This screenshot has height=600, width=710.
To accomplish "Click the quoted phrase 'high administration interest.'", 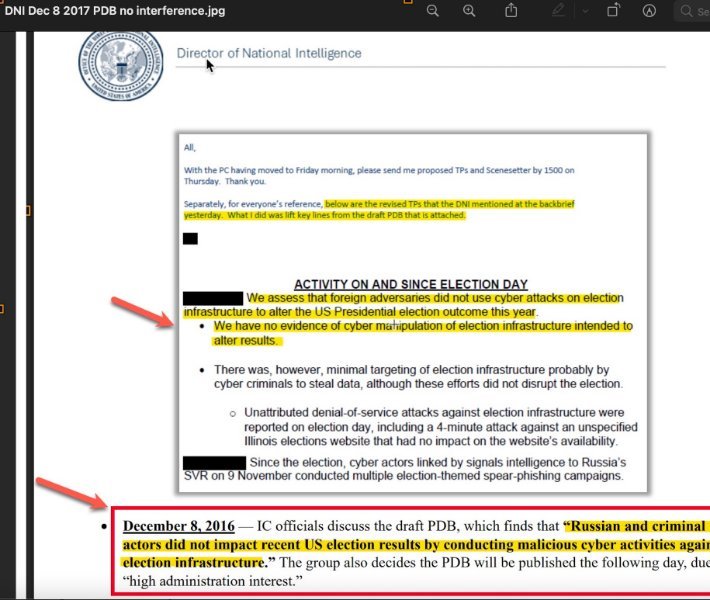I will 212,581.
